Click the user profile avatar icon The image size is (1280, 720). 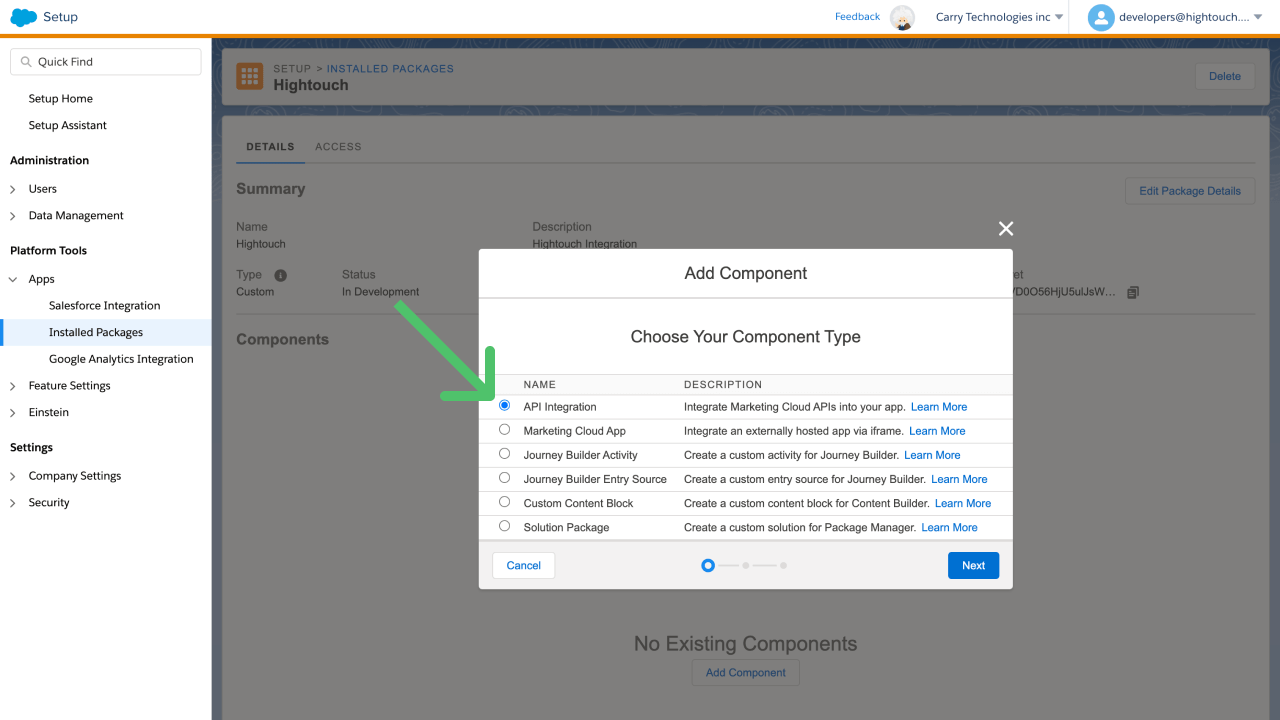pyautogui.click(x=1101, y=17)
